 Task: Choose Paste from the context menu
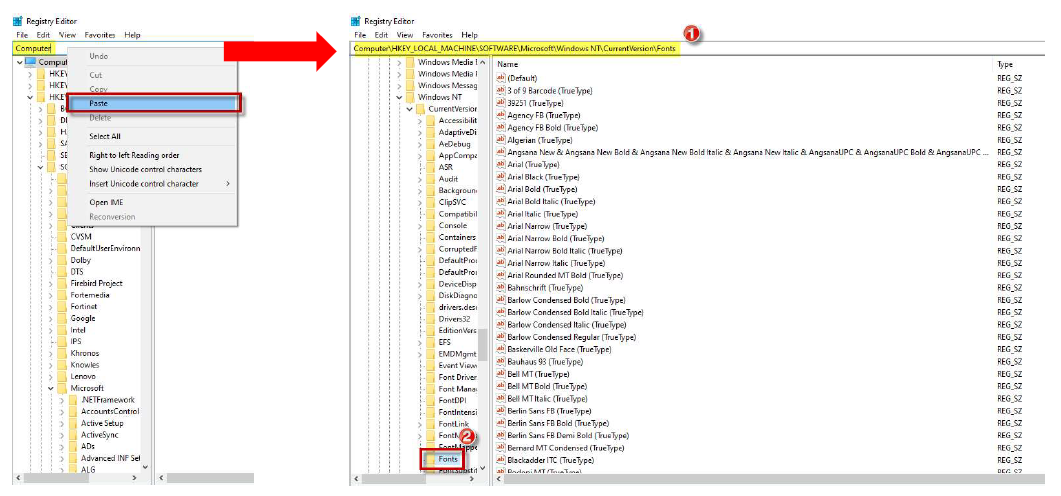(162, 103)
